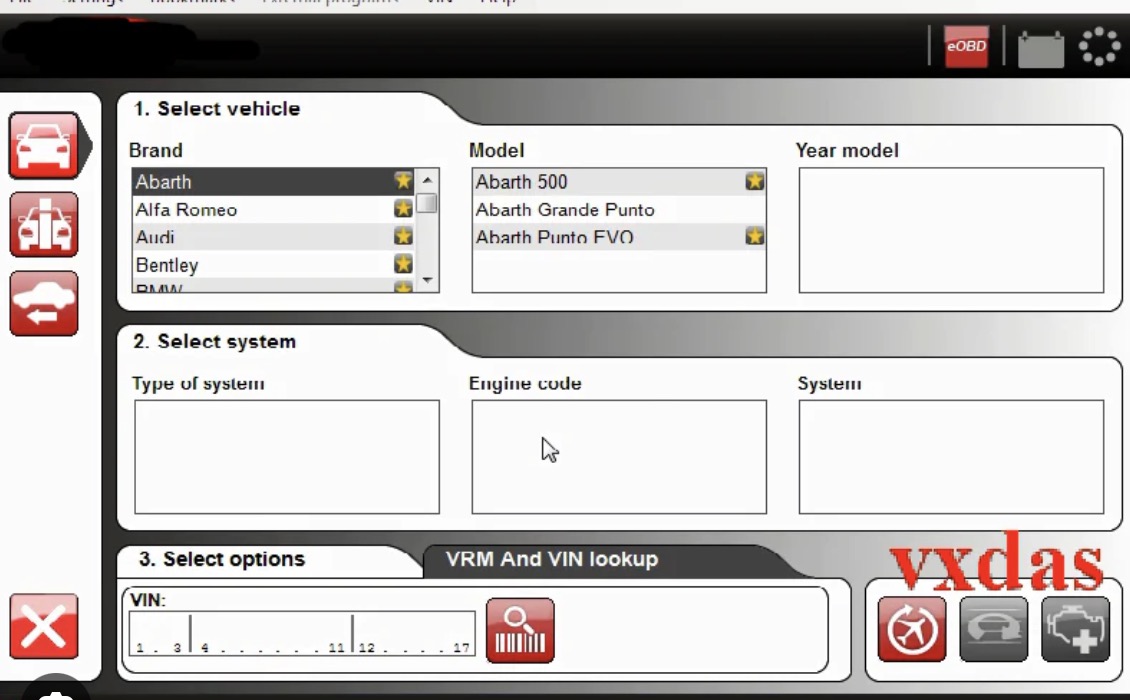Click into the VIN input field
The image size is (1130, 700).
[x=302, y=634]
